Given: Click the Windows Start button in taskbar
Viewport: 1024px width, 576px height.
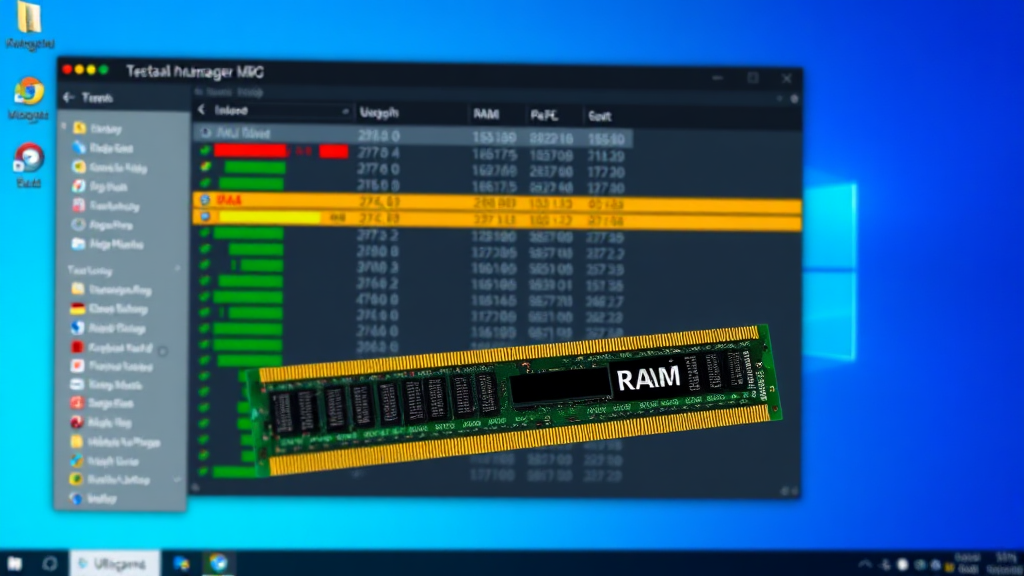Looking at the screenshot, I should pos(16,564).
